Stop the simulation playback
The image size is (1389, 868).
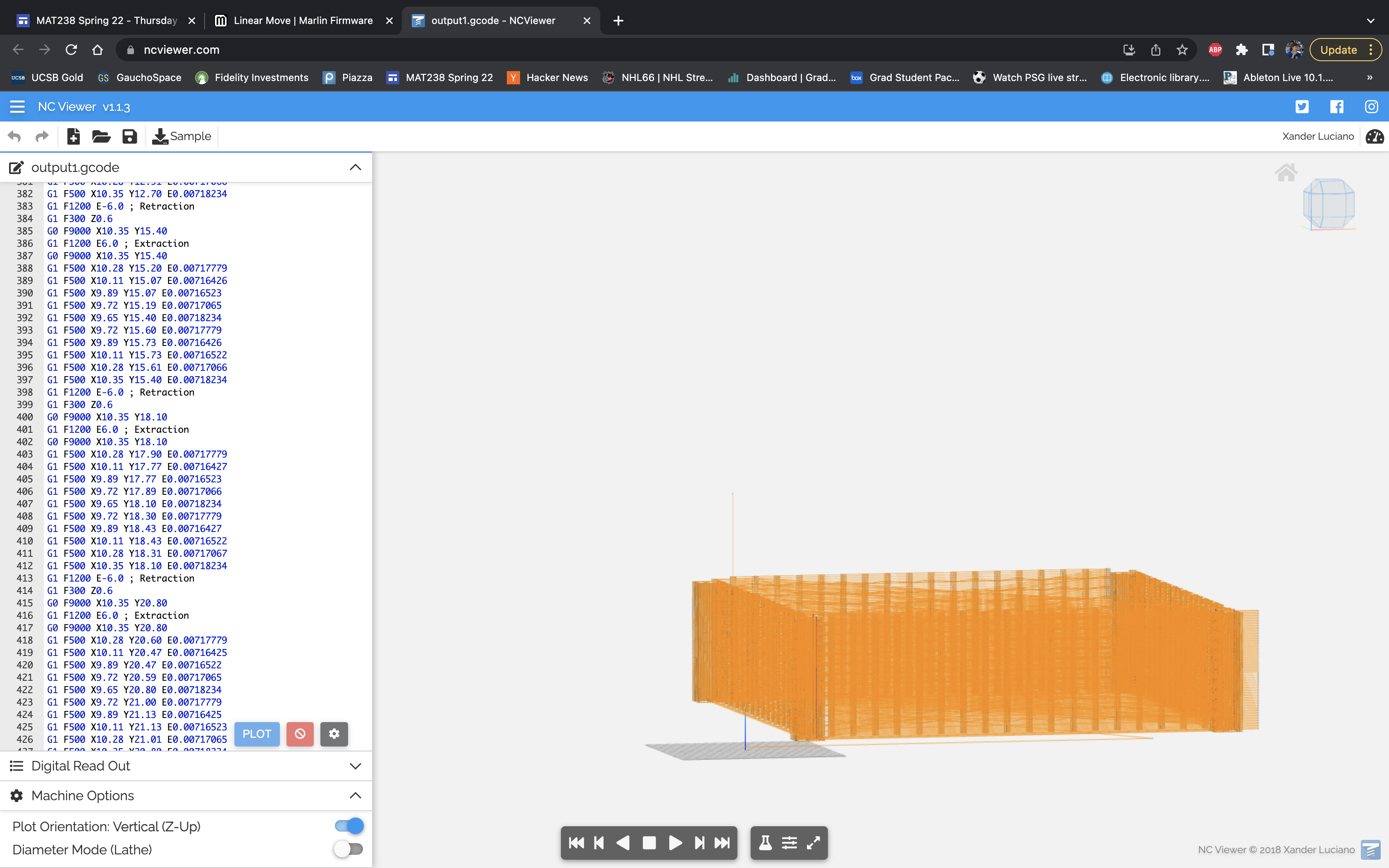pos(649,843)
